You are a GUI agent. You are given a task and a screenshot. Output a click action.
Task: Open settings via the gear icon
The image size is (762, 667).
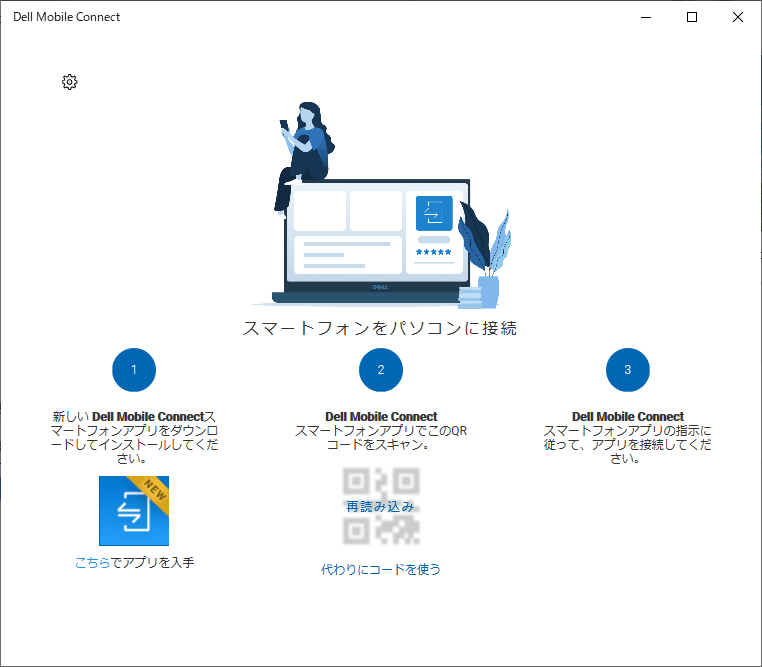coord(69,82)
